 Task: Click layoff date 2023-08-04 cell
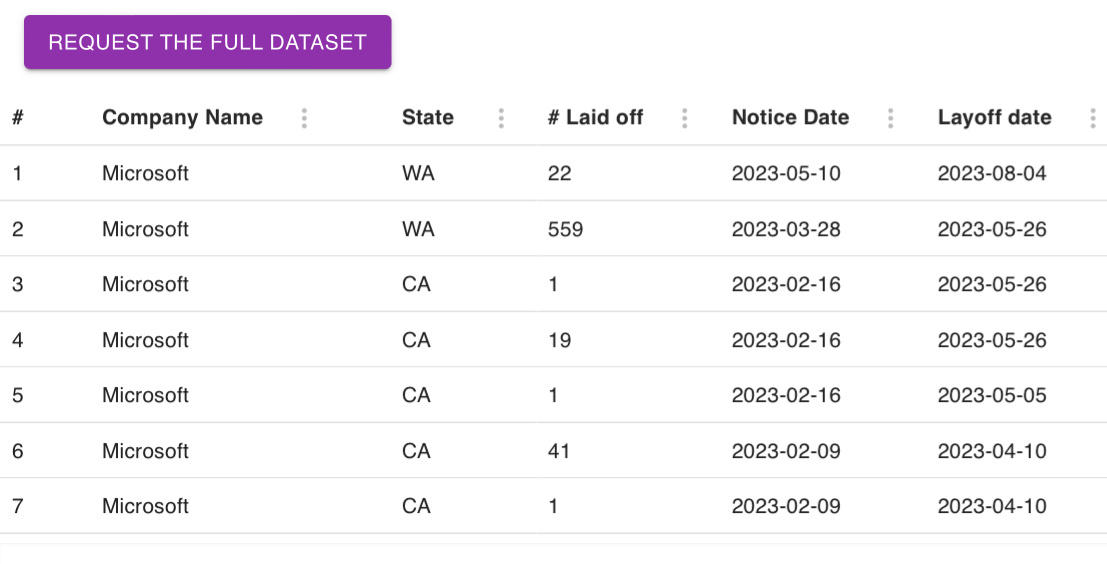click(x=992, y=173)
